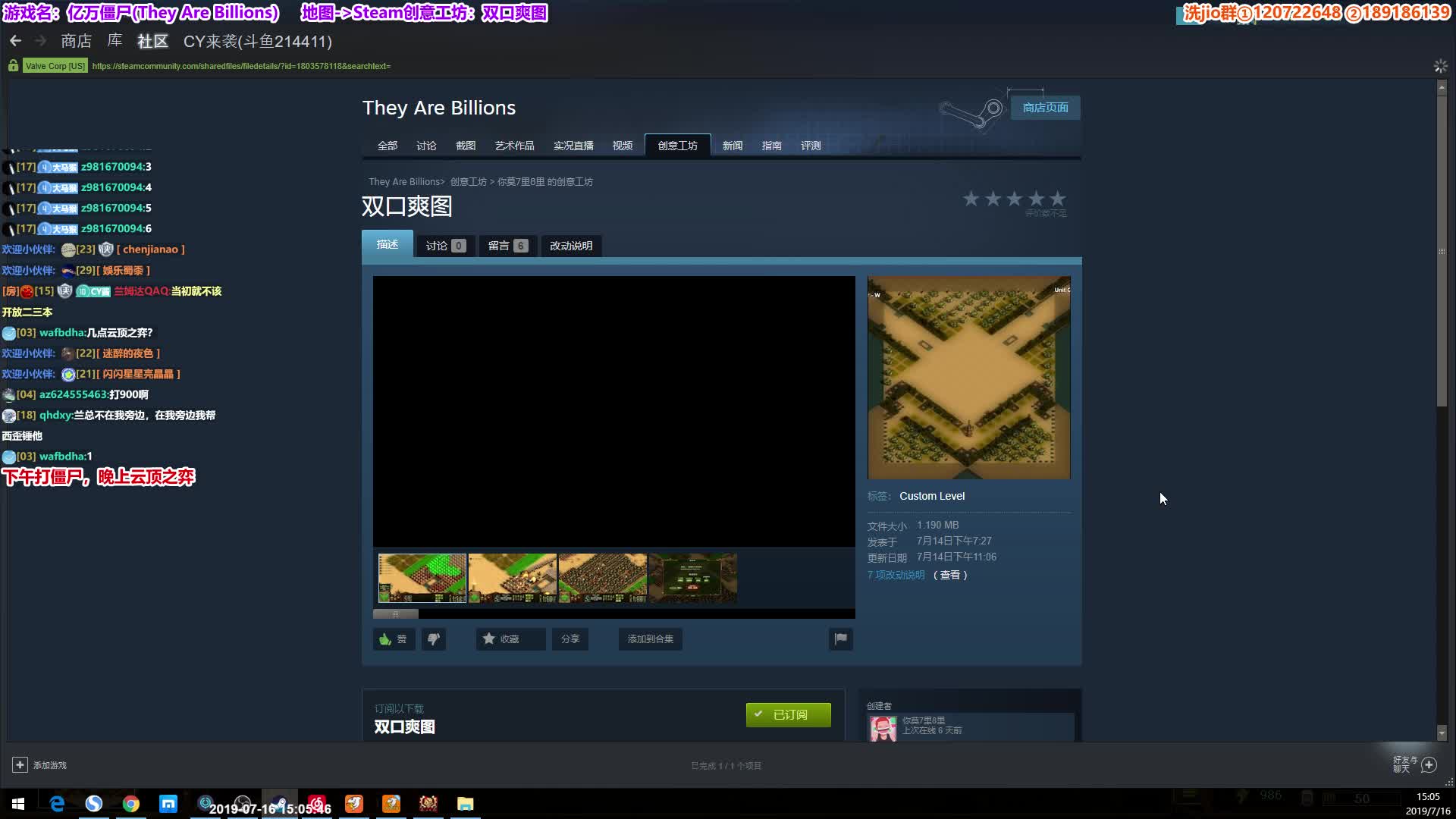Click the black main preview player area
The height and width of the screenshot is (819, 1456).
click(614, 412)
